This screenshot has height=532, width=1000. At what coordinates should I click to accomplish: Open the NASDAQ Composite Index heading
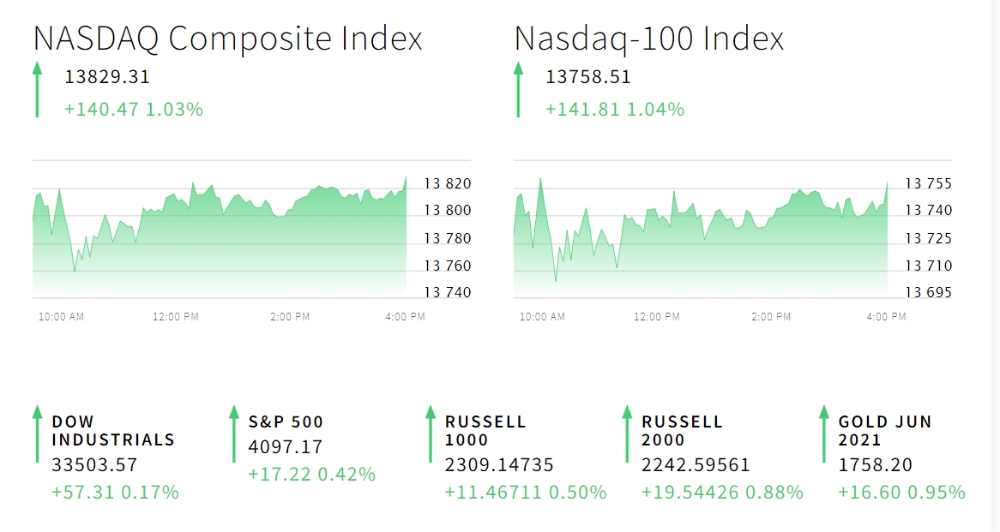coord(228,39)
